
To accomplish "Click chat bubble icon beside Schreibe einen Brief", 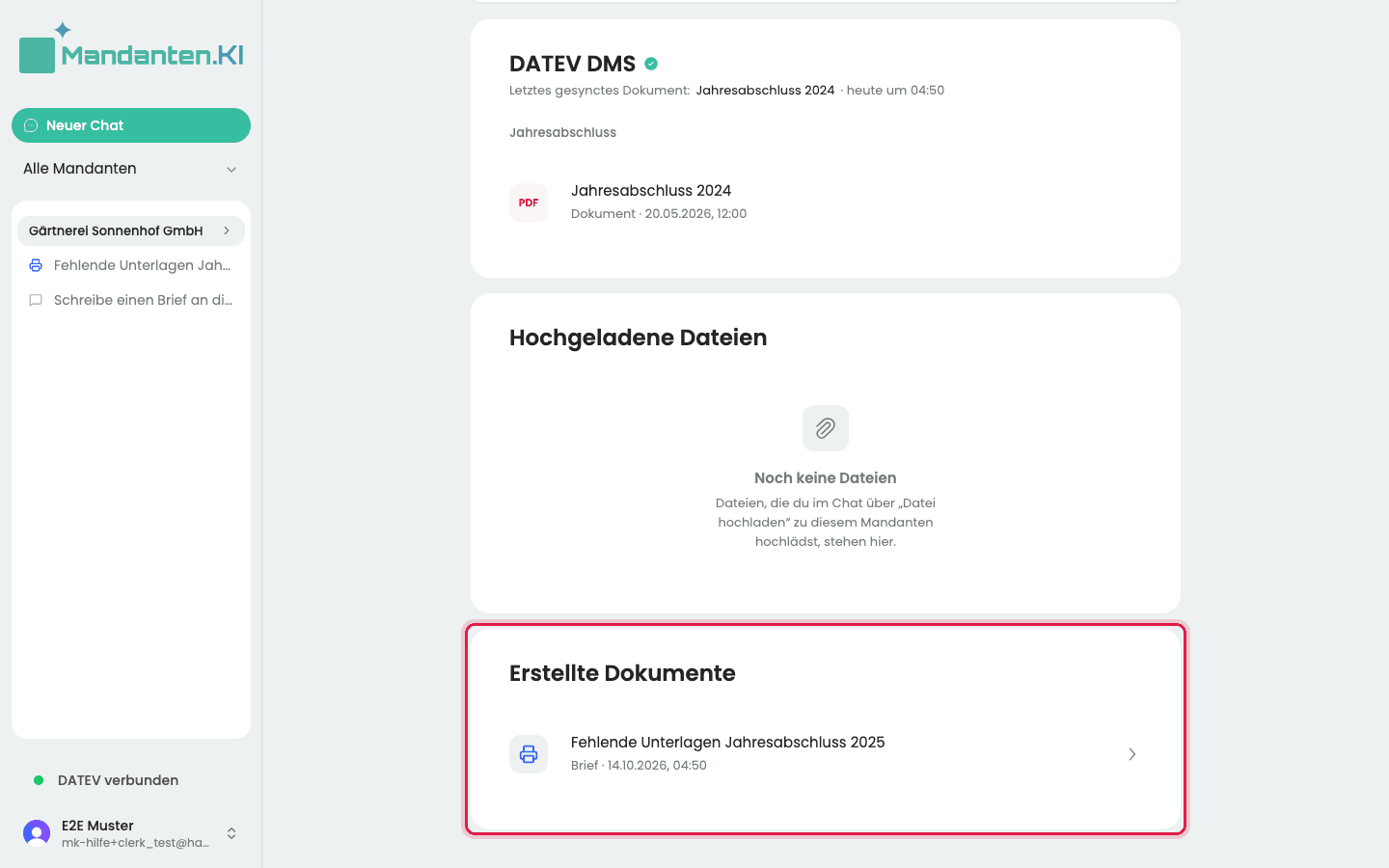I will pos(36,300).
